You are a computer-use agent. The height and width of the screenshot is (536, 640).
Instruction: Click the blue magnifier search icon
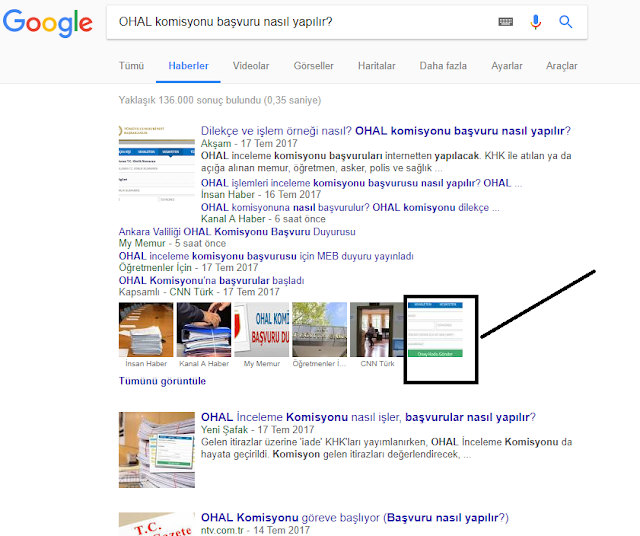coord(566,22)
